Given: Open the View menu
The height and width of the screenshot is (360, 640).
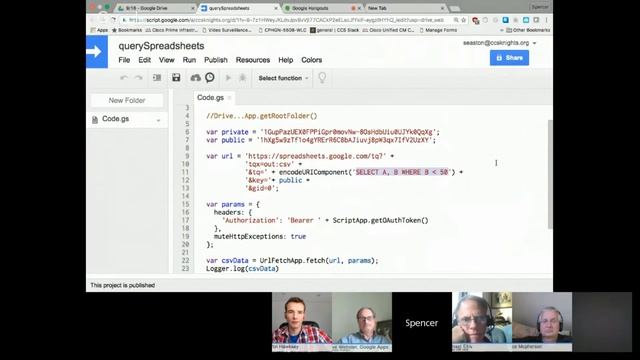Looking at the screenshot, I should coord(167,60).
